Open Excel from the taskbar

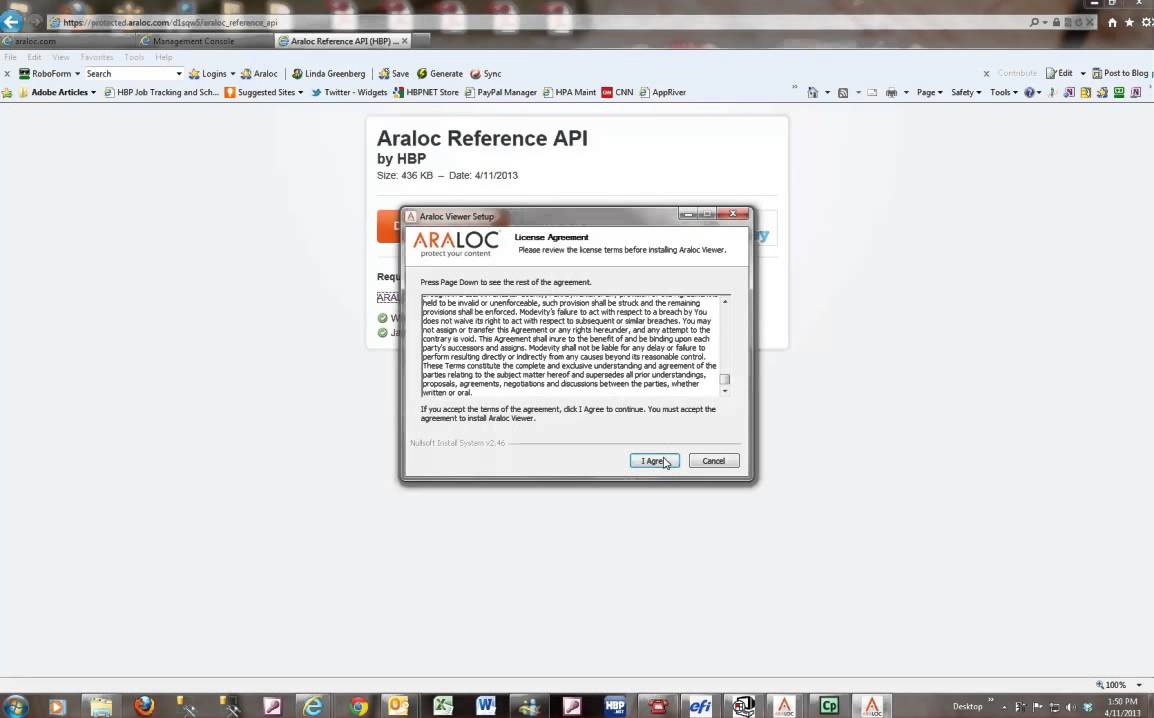(442, 706)
